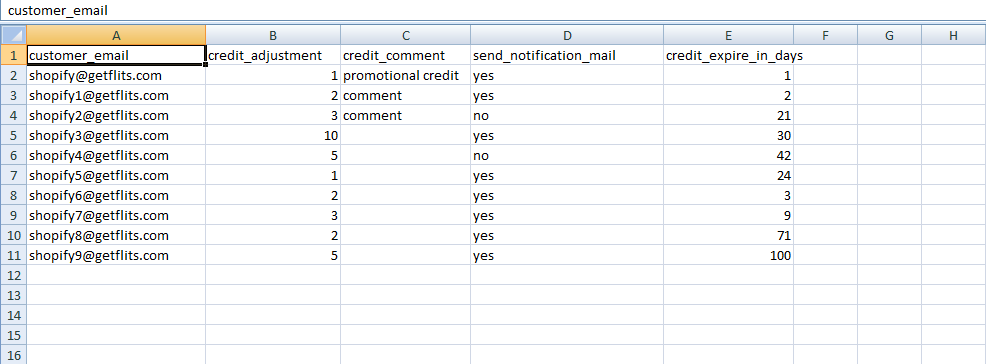Select the credit_expire_in_days header cell
This screenshot has height=364, width=986.
point(728,55)
